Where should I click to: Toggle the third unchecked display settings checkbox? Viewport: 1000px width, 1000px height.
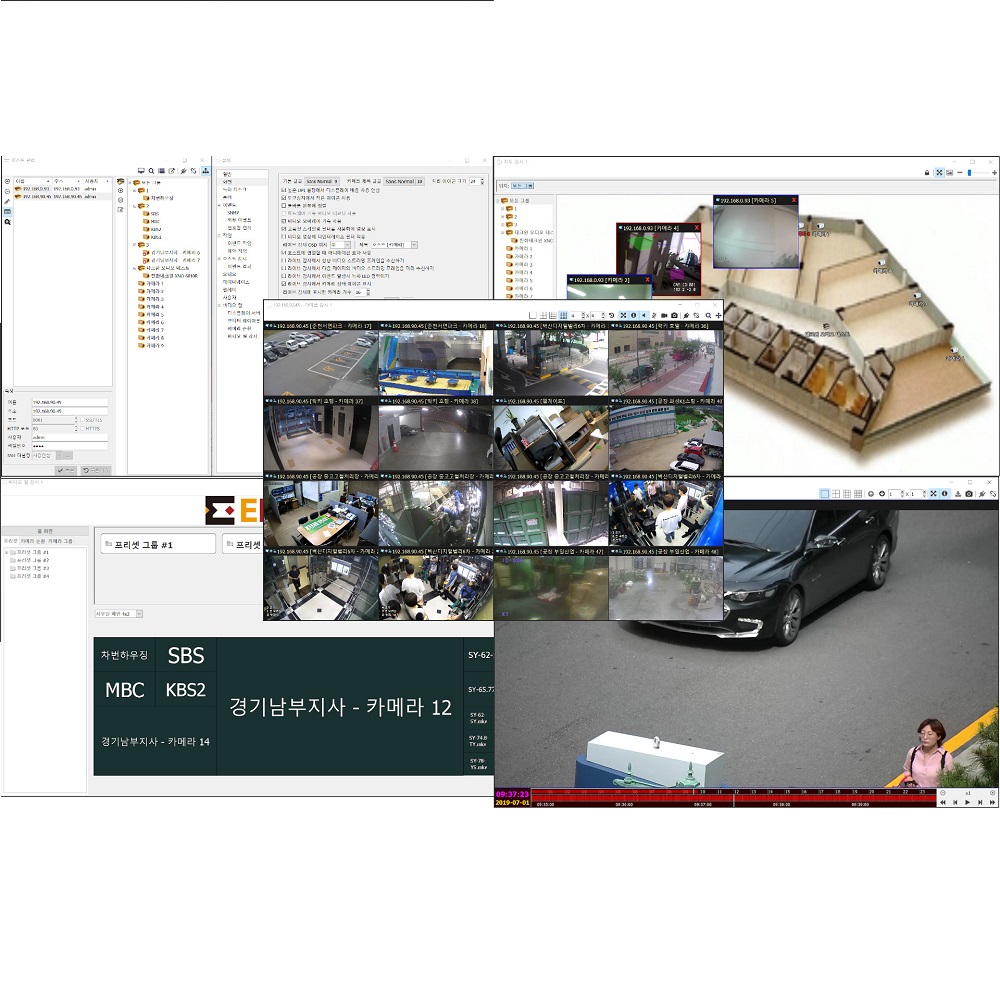click(284, 237)
